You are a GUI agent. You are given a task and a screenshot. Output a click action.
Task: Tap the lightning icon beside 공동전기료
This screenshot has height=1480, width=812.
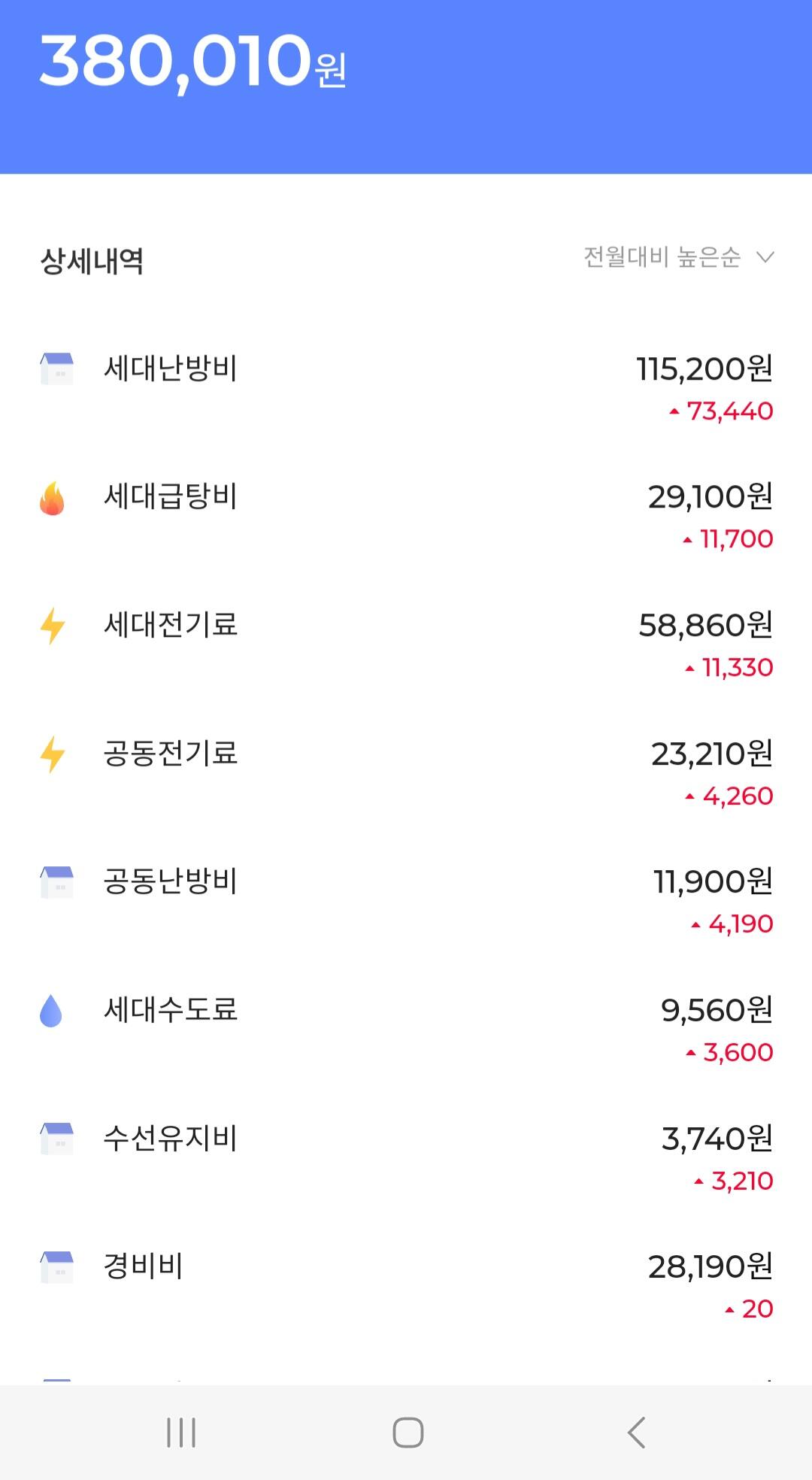[53, 754]
